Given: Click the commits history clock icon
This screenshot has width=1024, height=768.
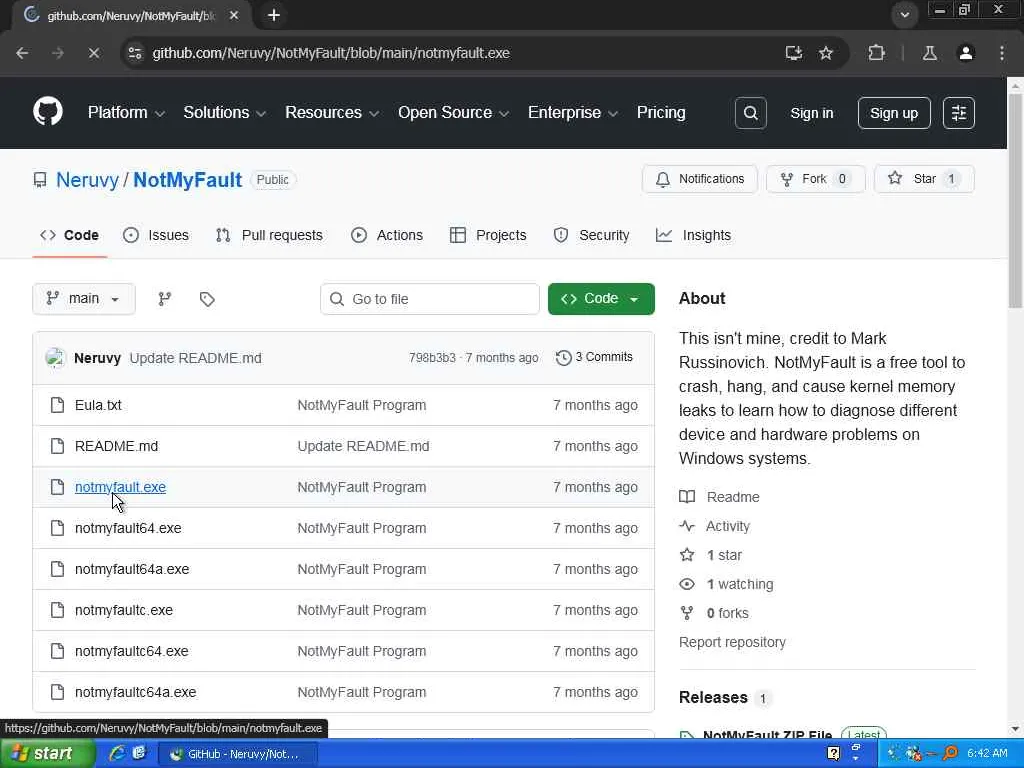Looking at the screenshot, I should [563, 358].
